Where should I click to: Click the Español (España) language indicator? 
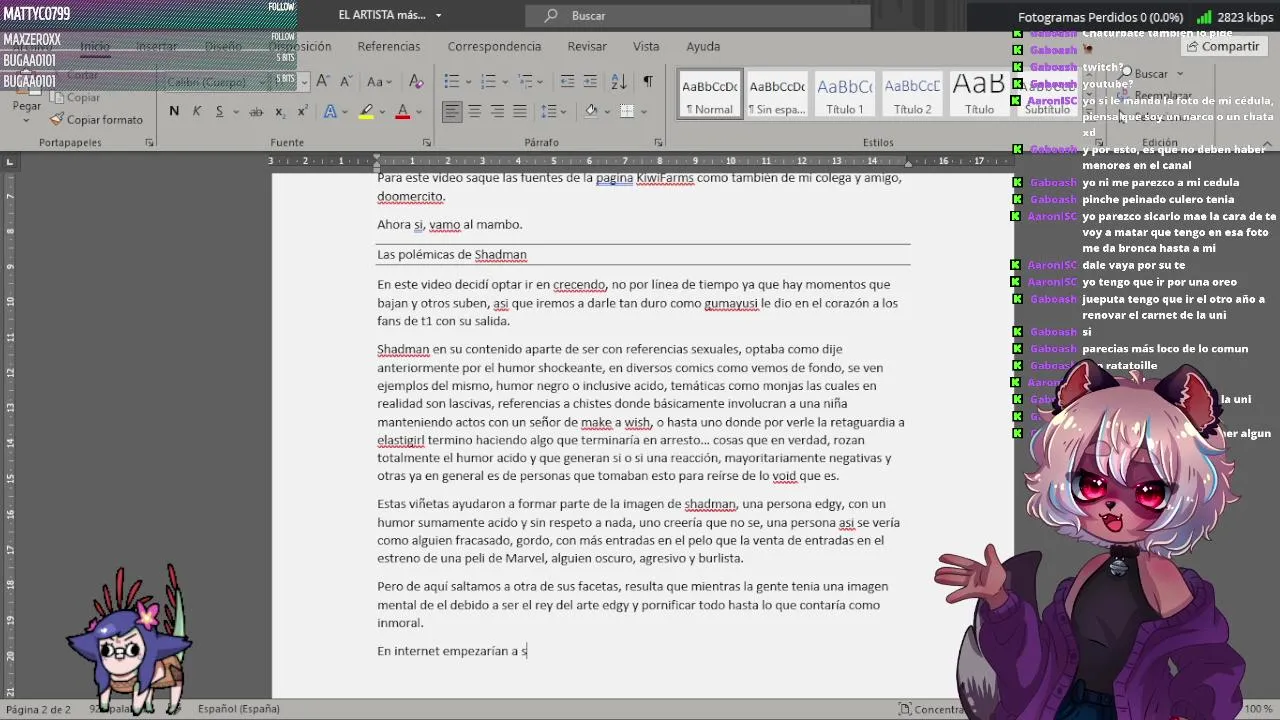(x=238, y=709)
